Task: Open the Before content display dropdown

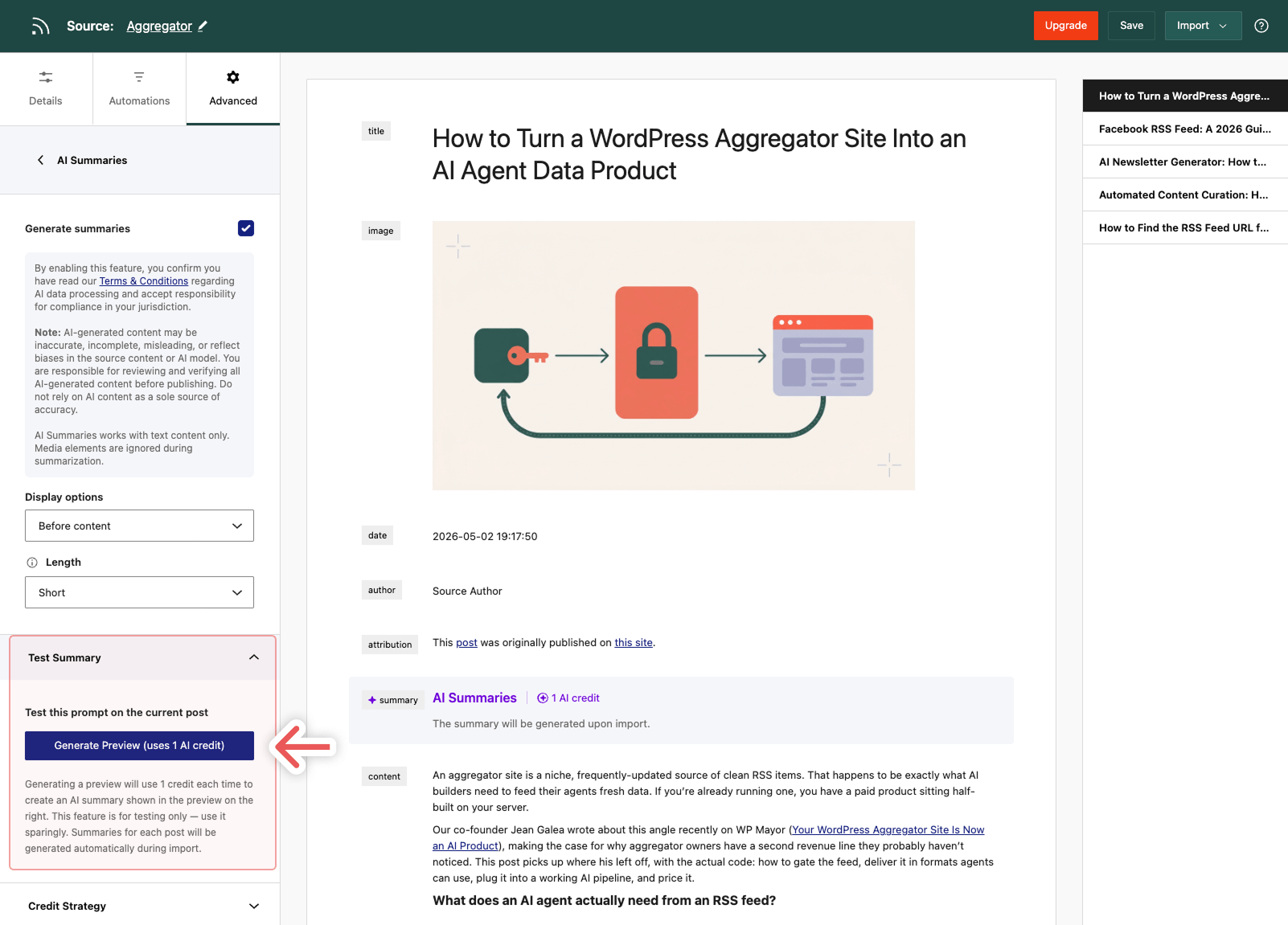Action: coord(139,526)
